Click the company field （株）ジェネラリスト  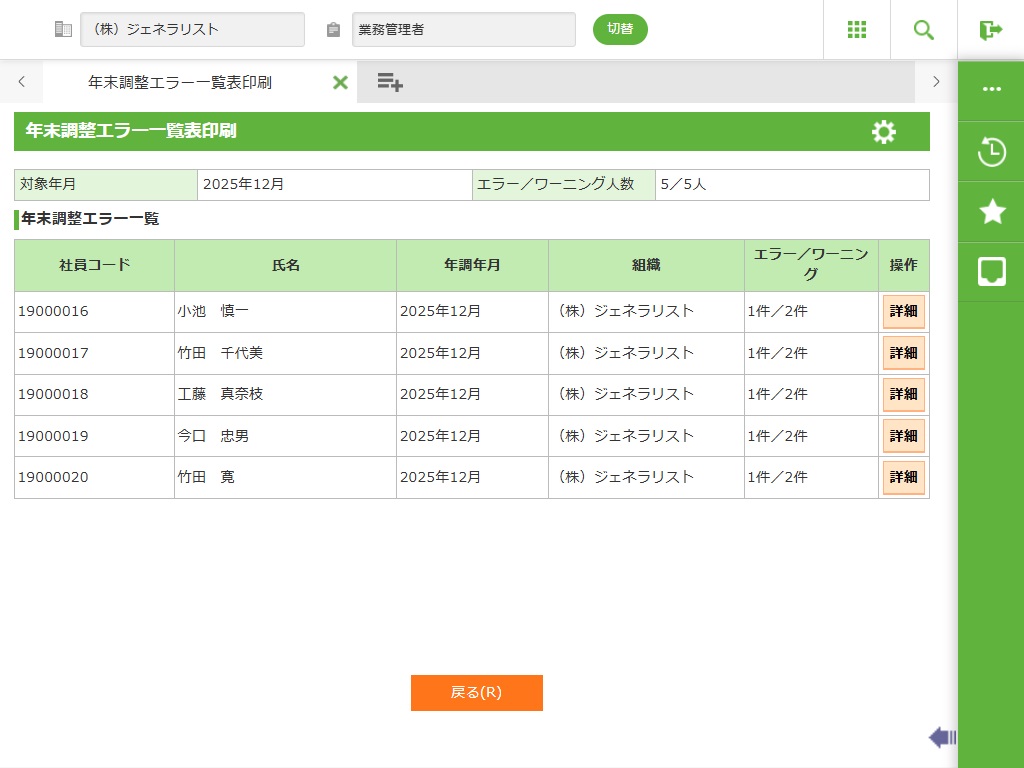click(192, 30)
